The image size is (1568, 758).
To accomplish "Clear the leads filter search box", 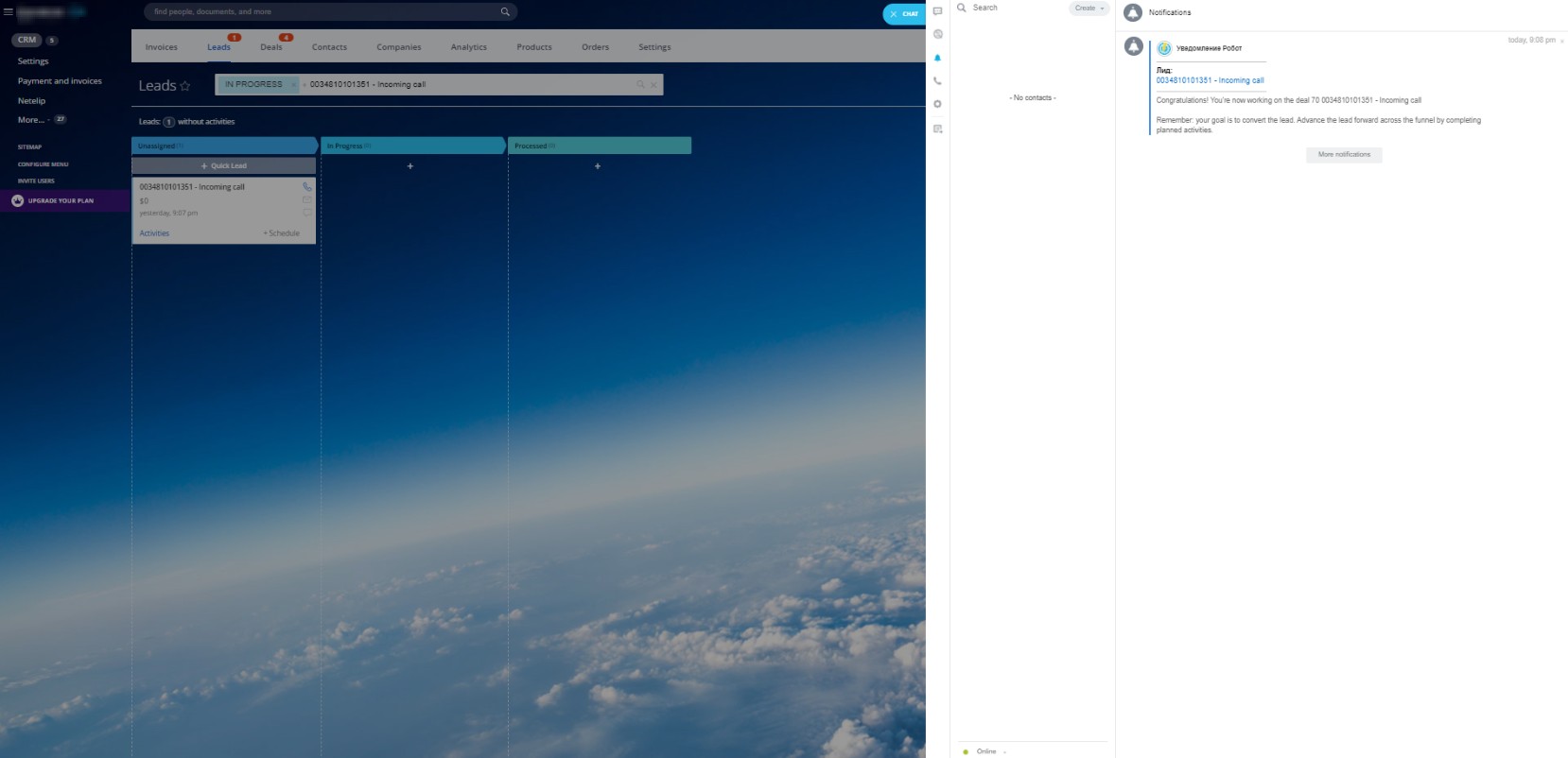I will point(653,85).
